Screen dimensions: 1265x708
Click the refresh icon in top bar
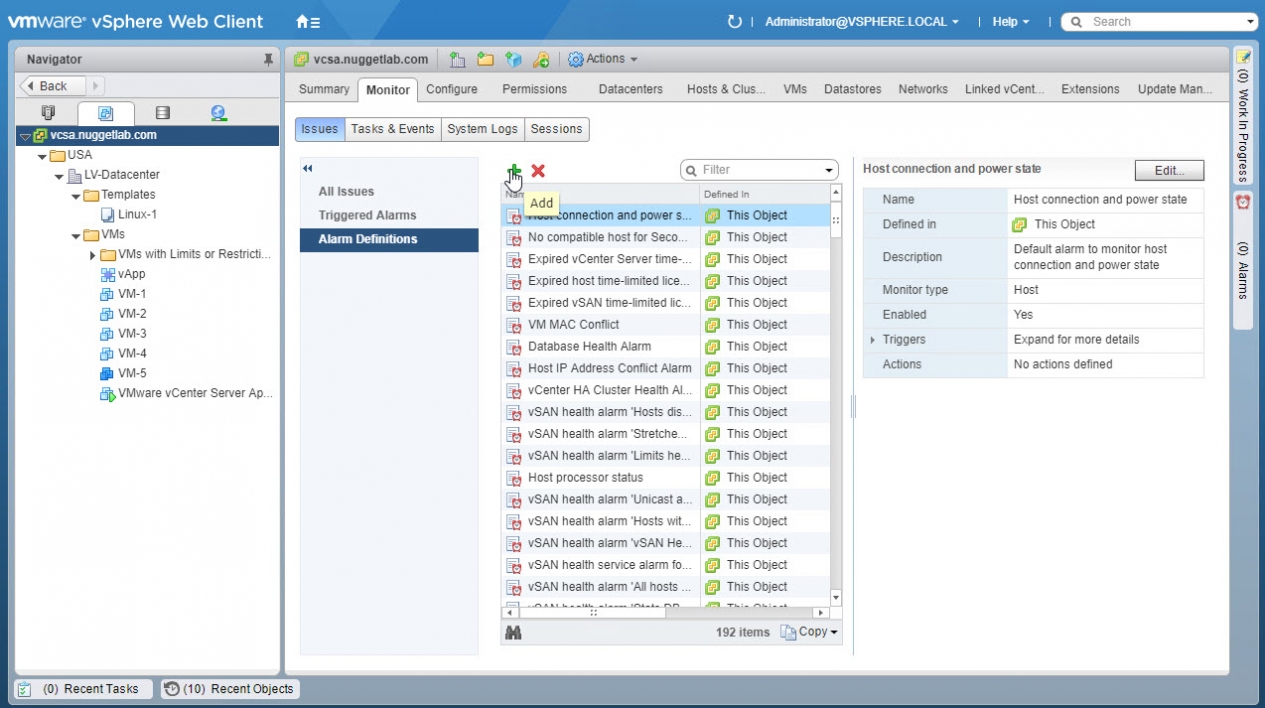(735, 22)
